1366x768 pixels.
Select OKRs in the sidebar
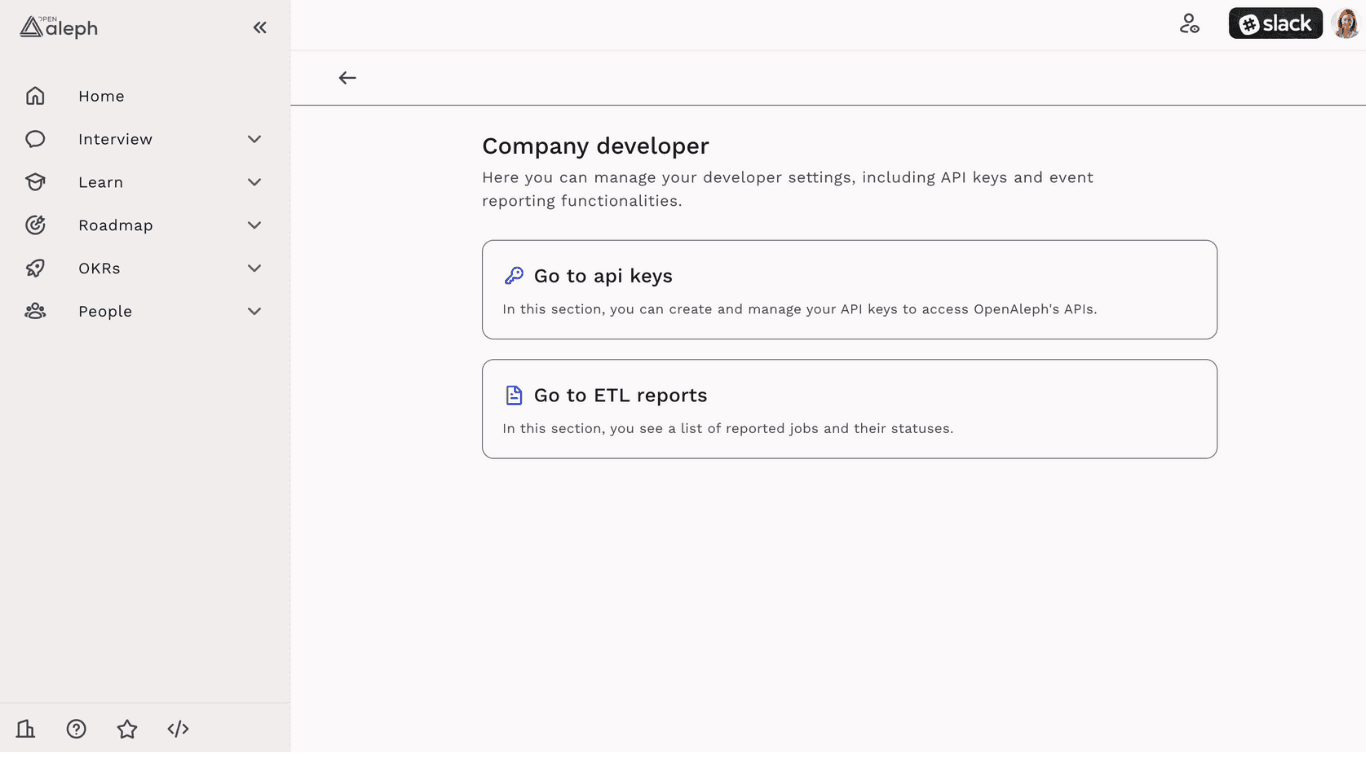pos(99,268)
